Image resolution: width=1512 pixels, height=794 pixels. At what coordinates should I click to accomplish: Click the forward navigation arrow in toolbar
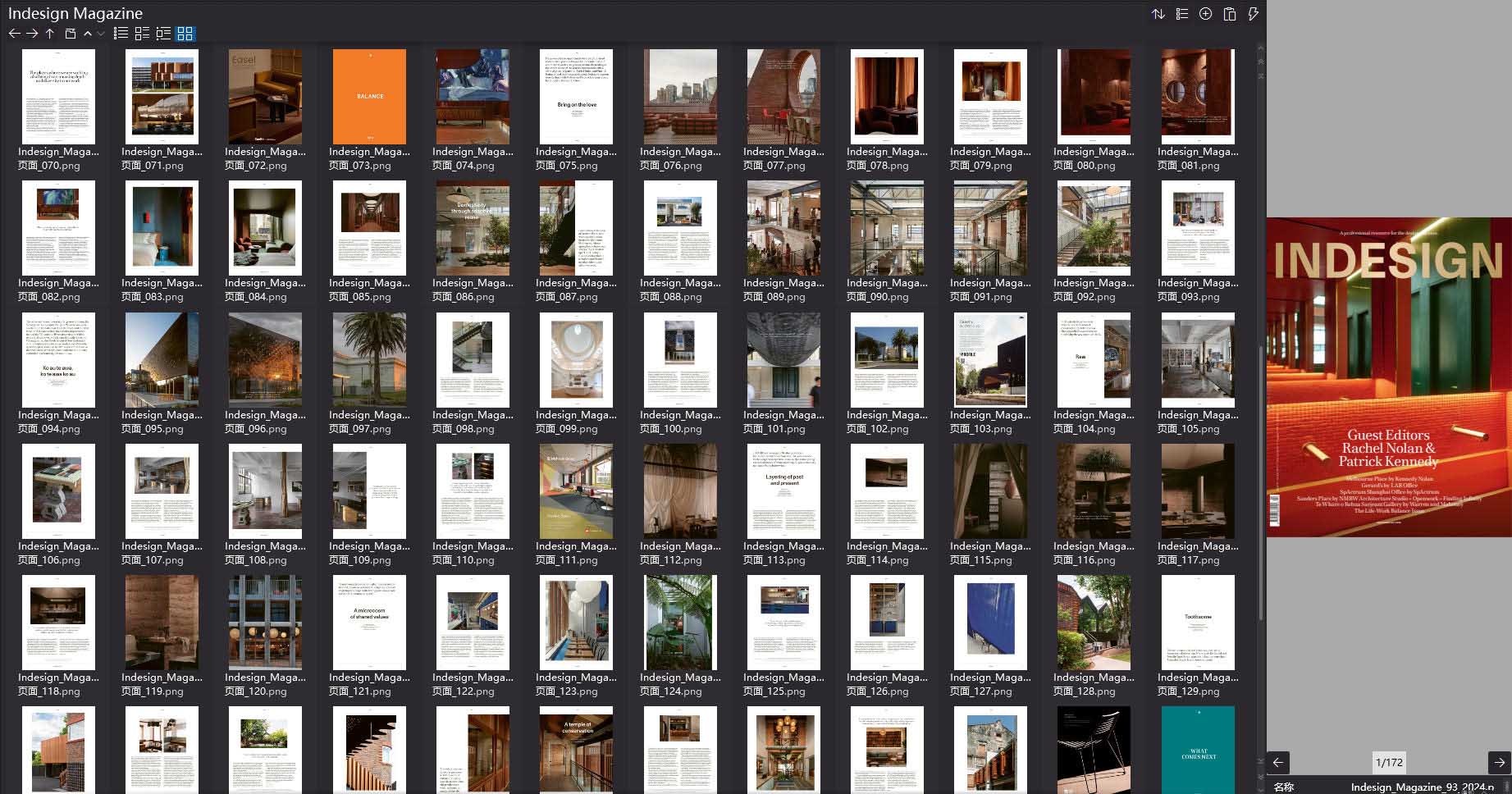[32, 34]
